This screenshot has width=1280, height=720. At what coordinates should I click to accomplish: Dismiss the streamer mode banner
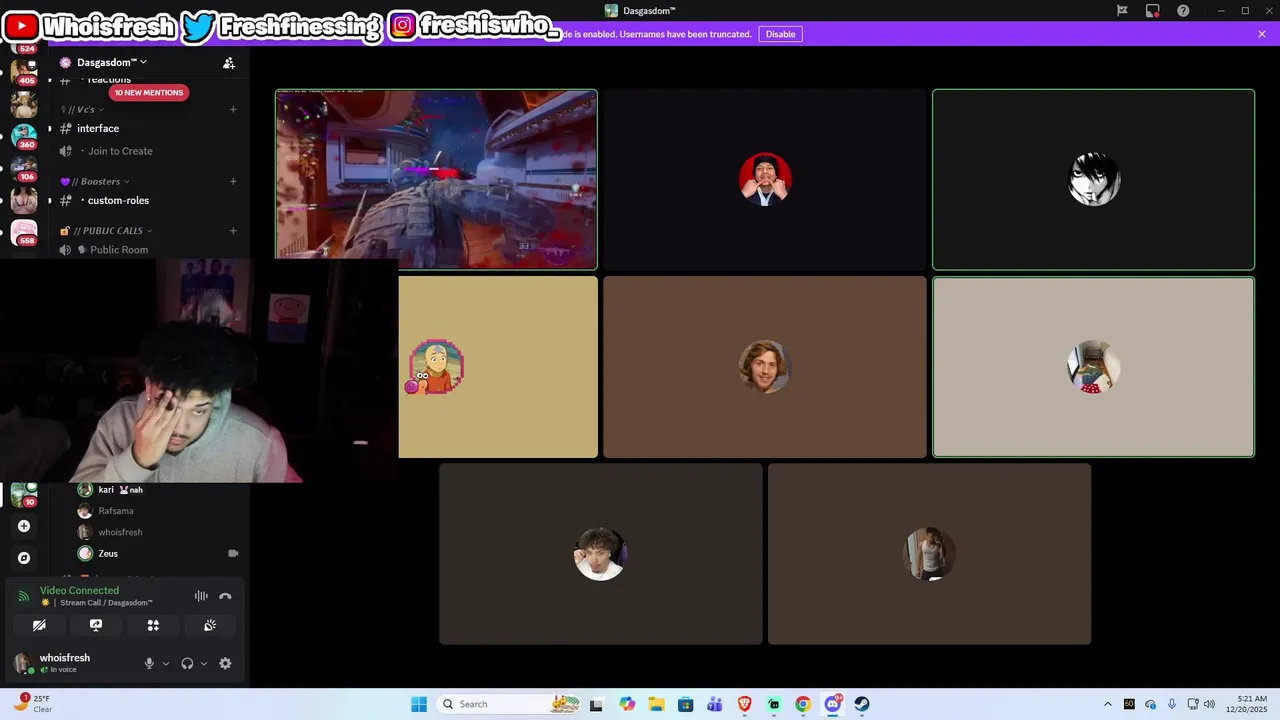tap(1262, 34)
